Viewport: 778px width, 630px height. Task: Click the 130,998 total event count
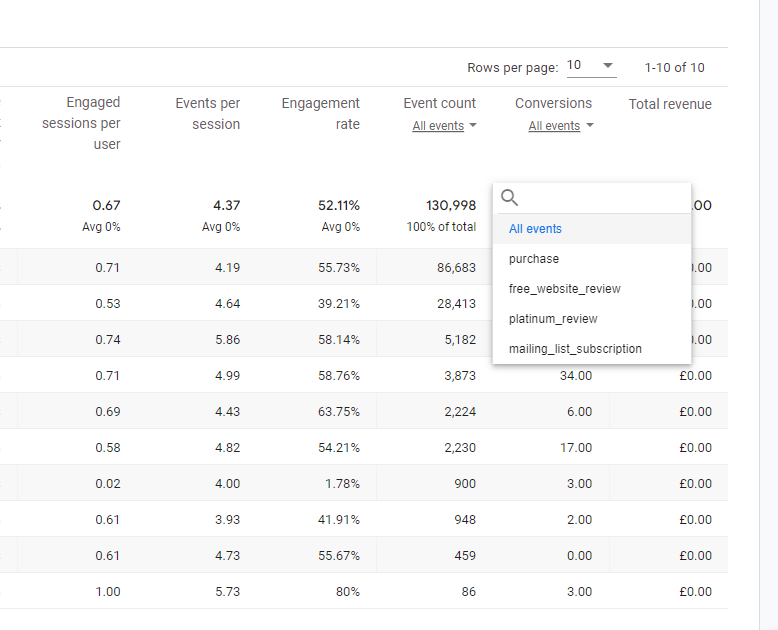click(x=452, y=205)
